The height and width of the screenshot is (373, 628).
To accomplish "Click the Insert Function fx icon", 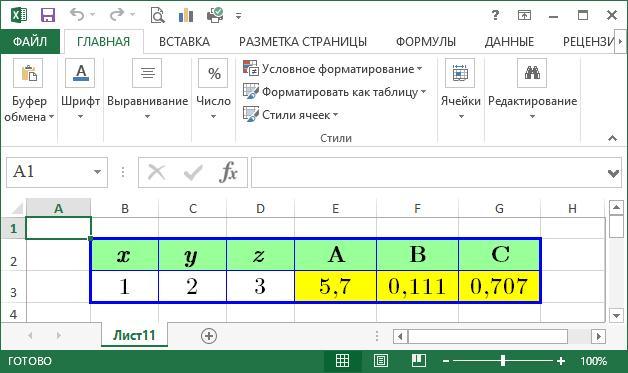I will coord(228,172).
